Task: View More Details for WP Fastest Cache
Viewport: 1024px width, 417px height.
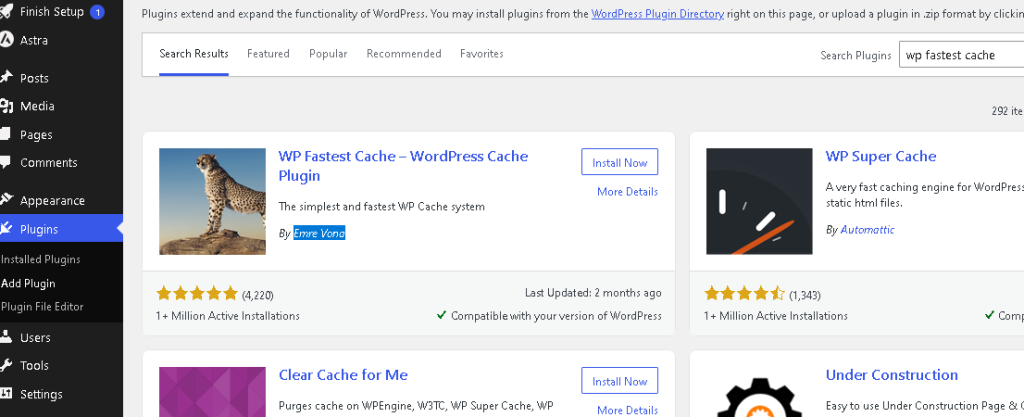Action: pyautogui.click(x=627, y=191)
